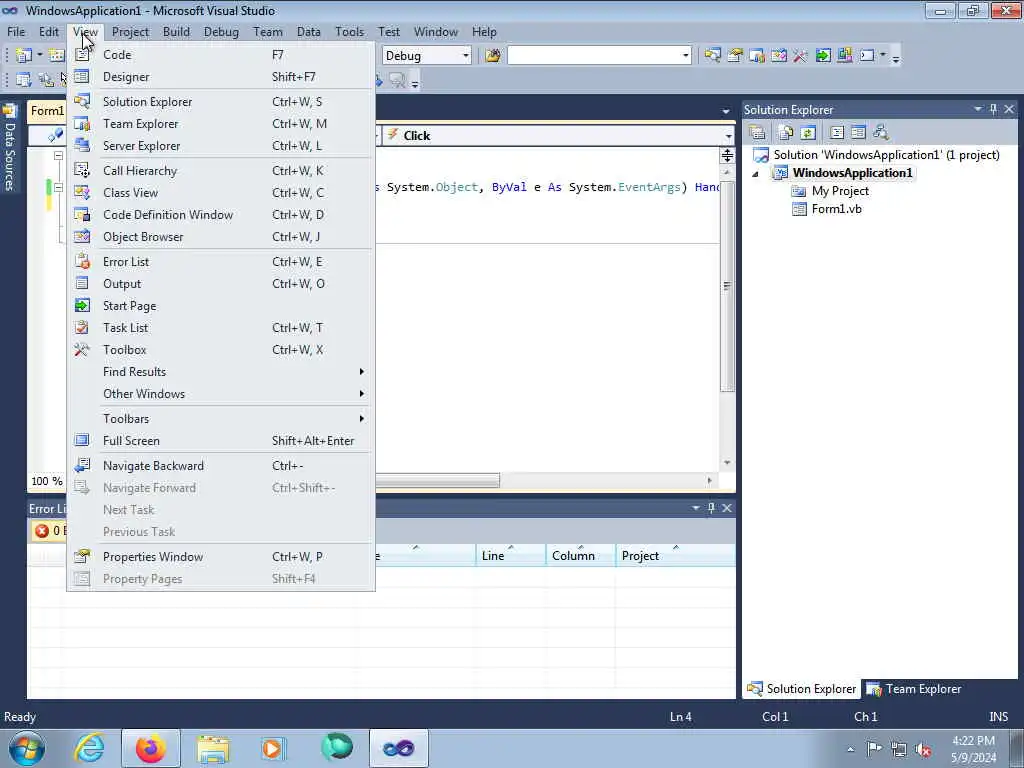Image resolution: width=1024 pixels, height=768 pixels.
Task: Sort Error List by Column header
Action: 581,555
